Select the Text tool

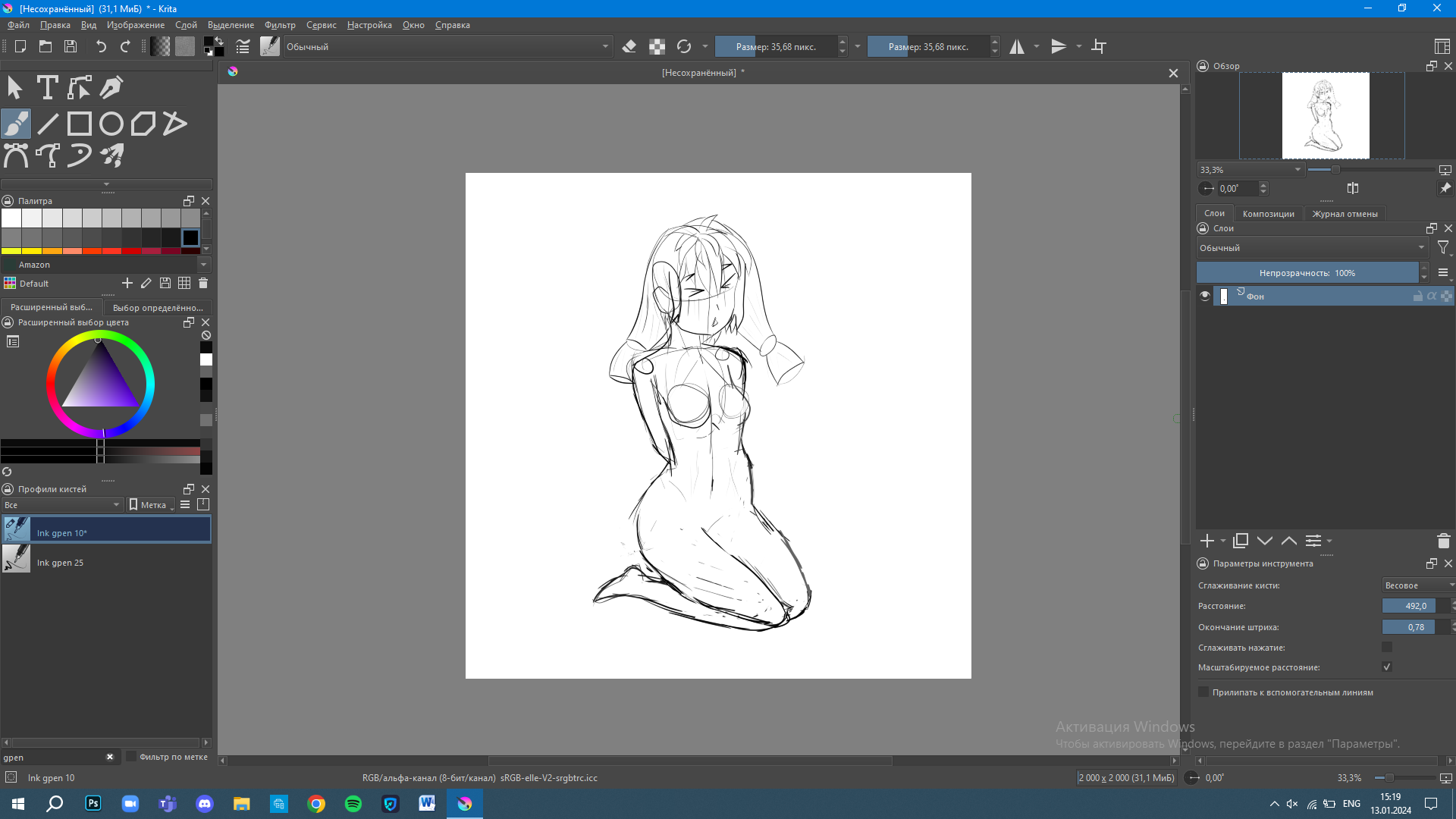pos(47,88)
